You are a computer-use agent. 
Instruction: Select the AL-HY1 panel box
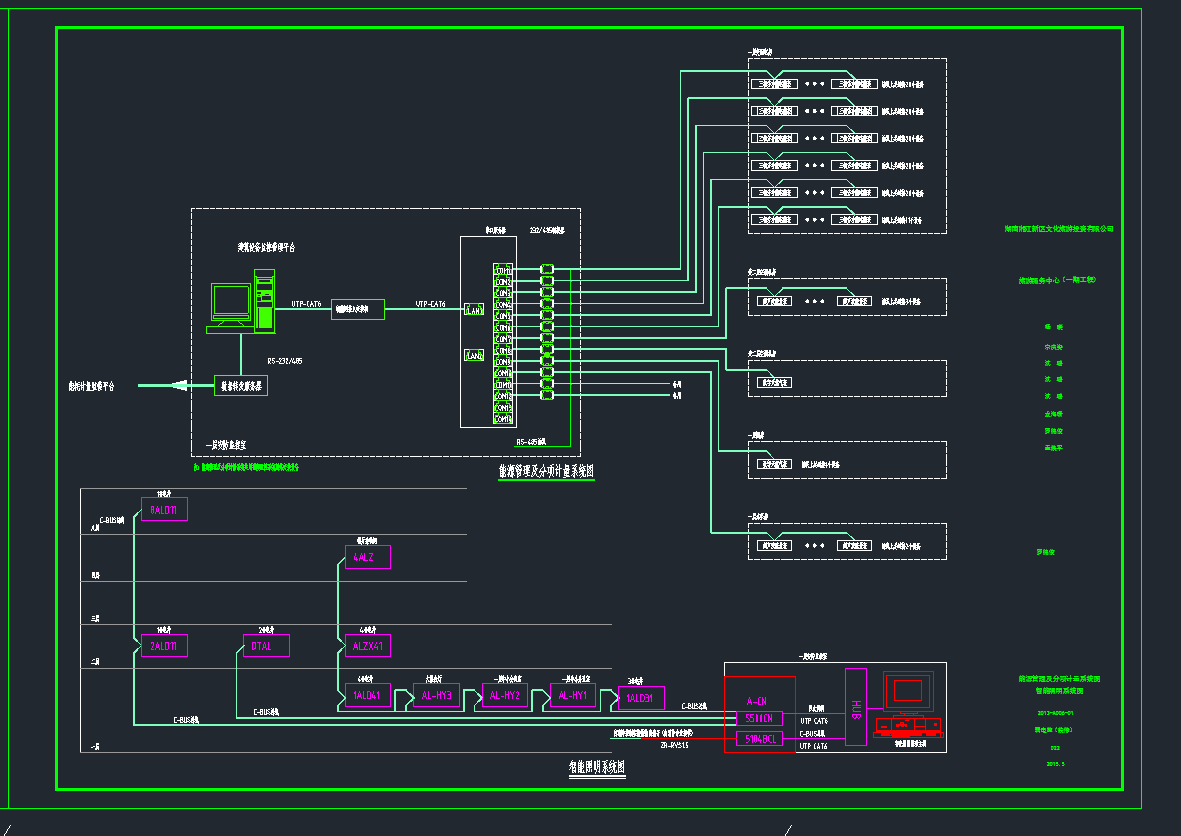pyautogui.click(x=572, y=695)
